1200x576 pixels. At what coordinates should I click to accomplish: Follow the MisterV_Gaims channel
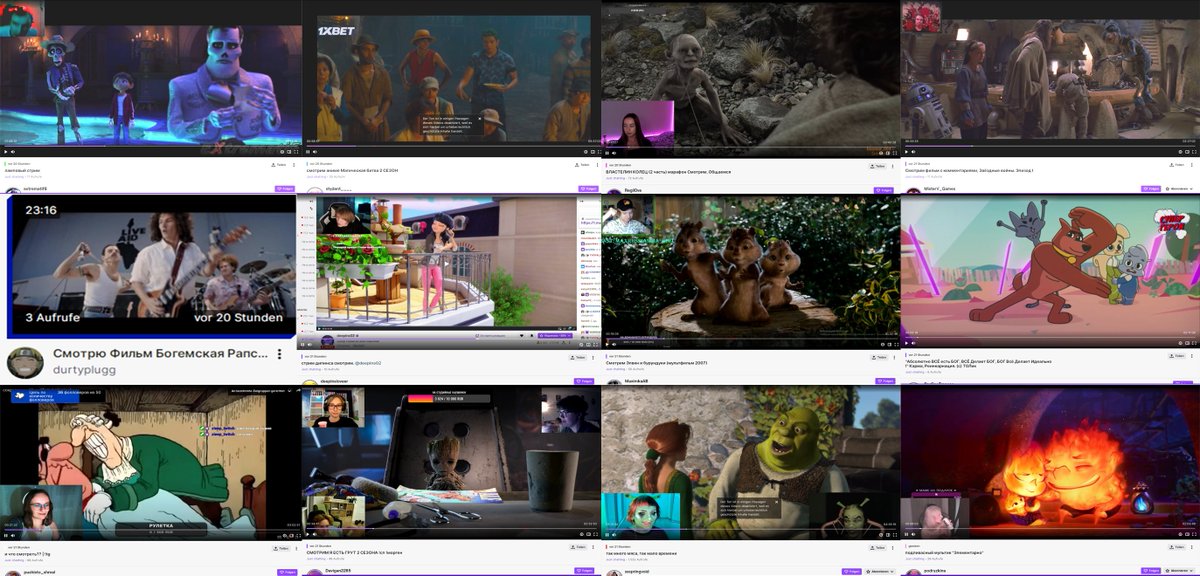pyautogui.click(x=1151, y=189)
